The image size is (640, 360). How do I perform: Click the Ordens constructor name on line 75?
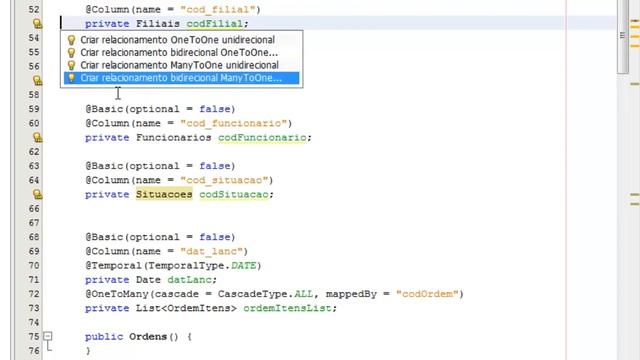click(148, 337)
